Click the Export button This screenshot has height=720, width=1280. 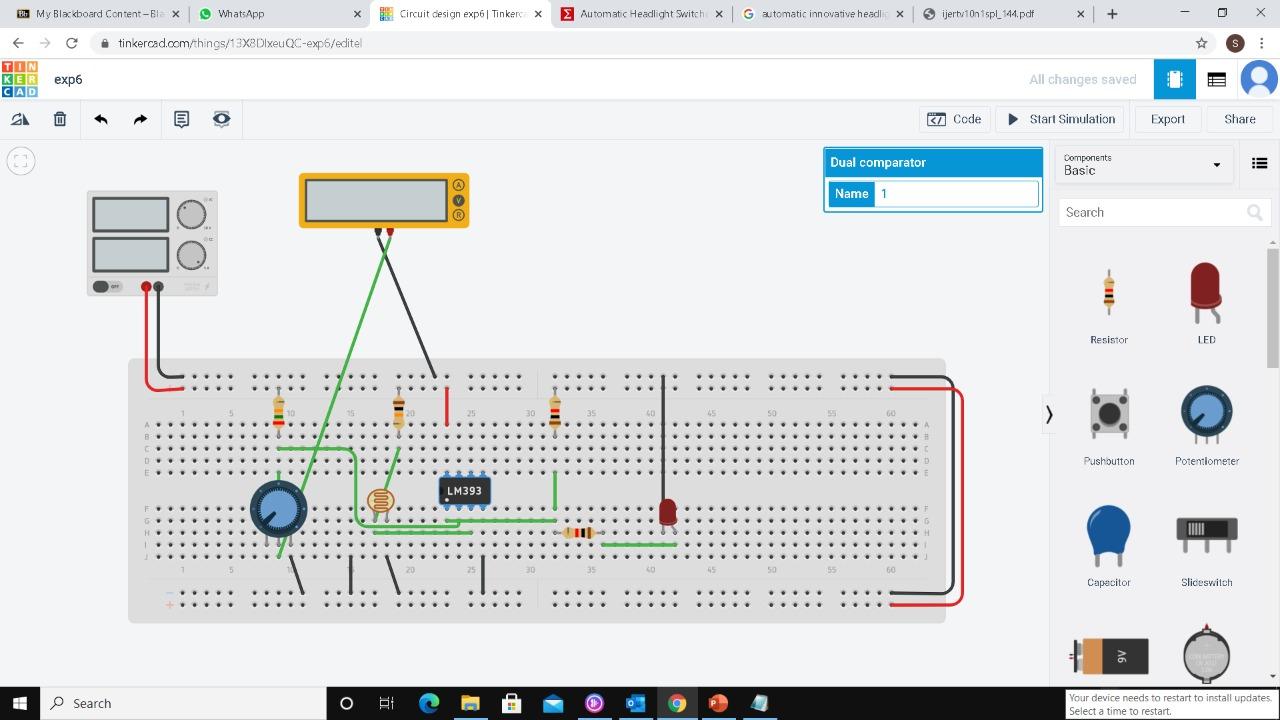coord(1167,119)
